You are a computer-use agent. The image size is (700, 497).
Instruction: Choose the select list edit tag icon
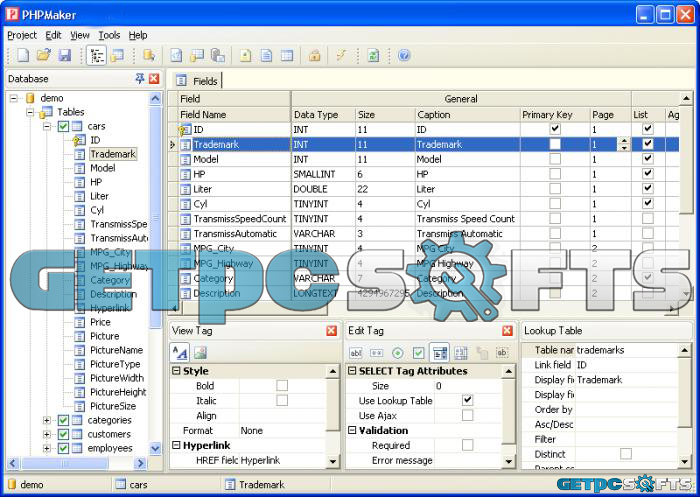[439, 353]
